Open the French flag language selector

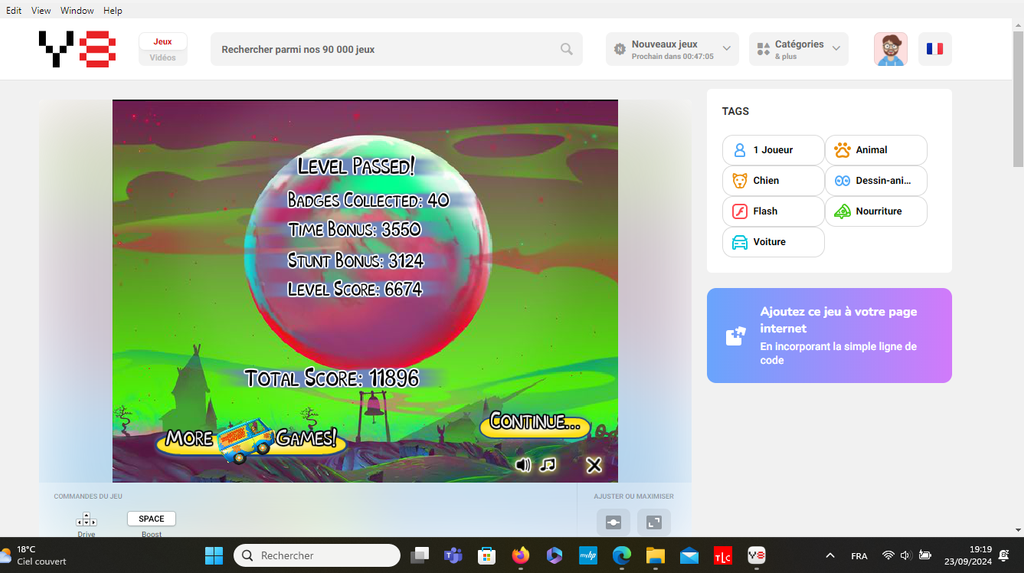coord(934,49)
